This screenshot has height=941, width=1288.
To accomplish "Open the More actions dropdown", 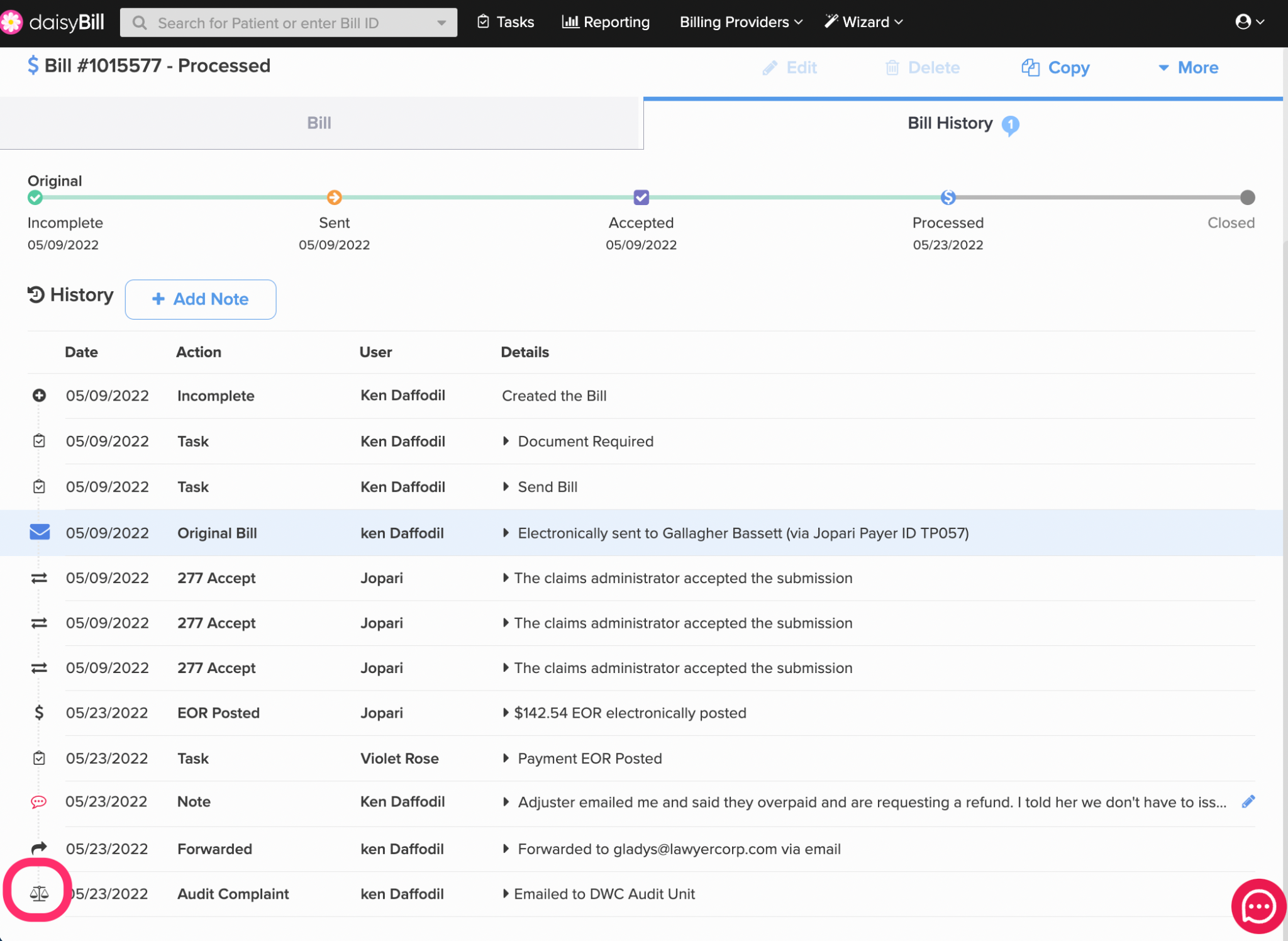I will [x=1188, y=67].
